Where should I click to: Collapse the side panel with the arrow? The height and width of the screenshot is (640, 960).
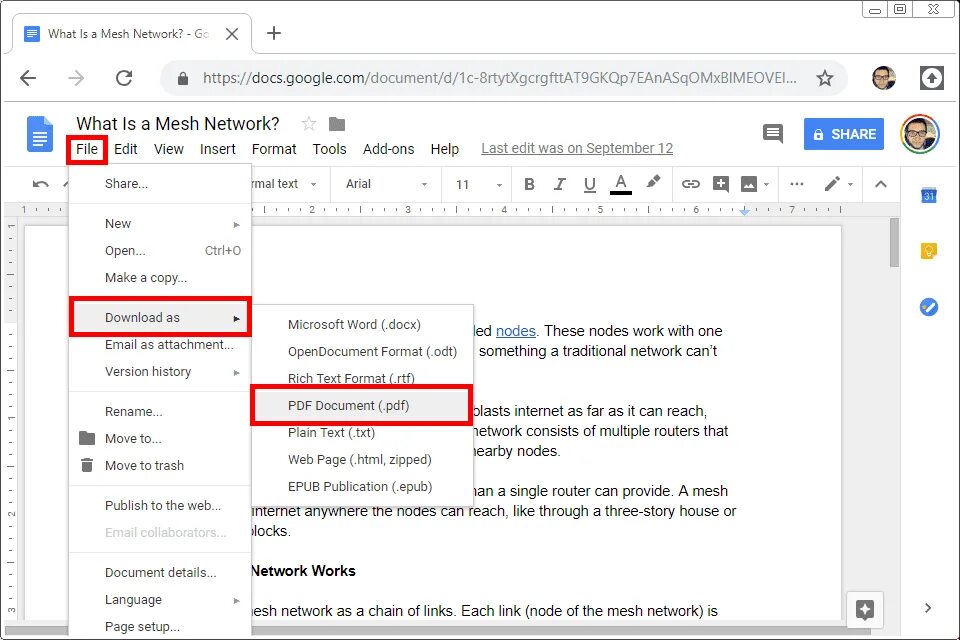click(928, 608)
